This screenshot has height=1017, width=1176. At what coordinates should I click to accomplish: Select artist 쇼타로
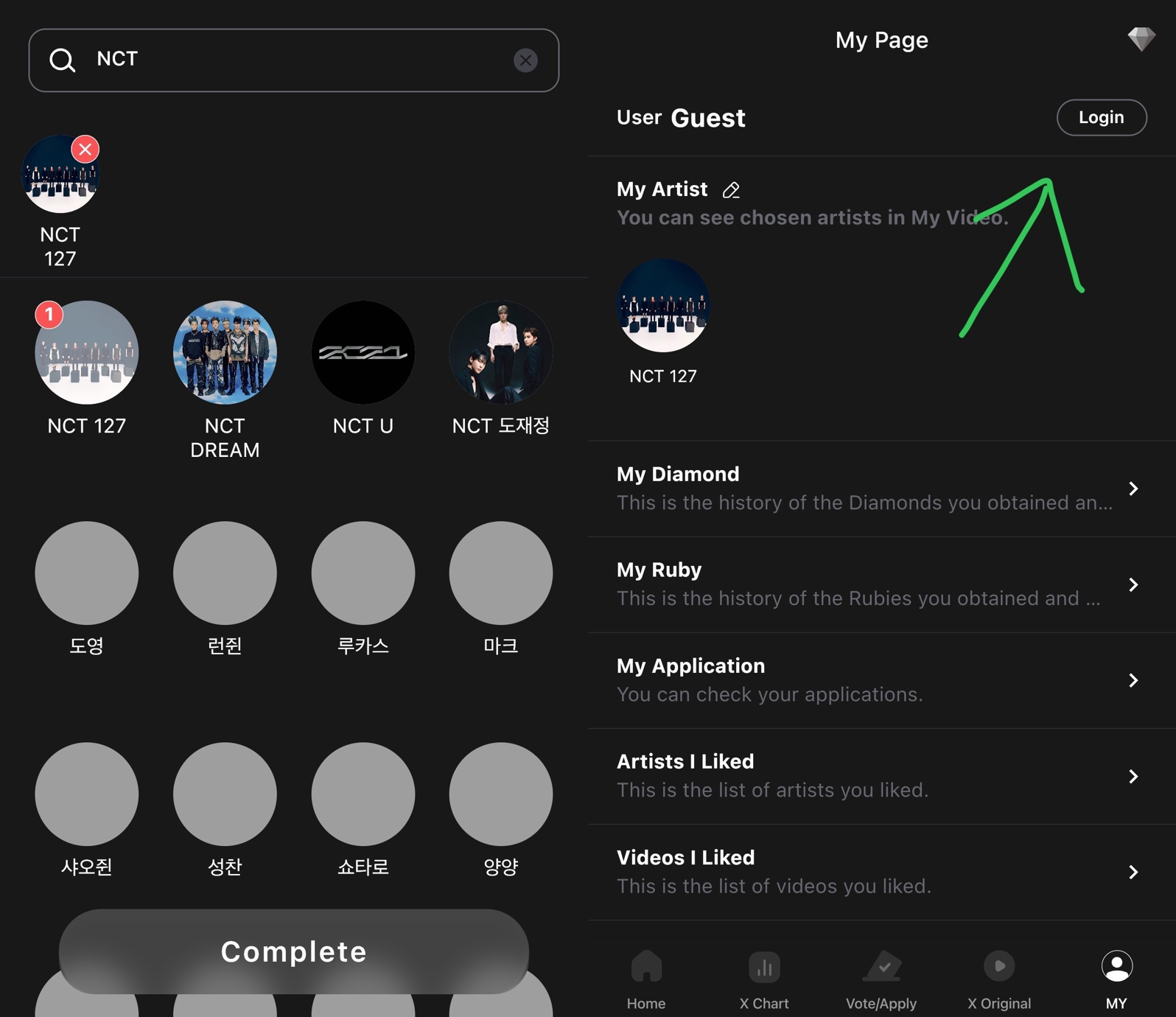[x=363, y=794]
